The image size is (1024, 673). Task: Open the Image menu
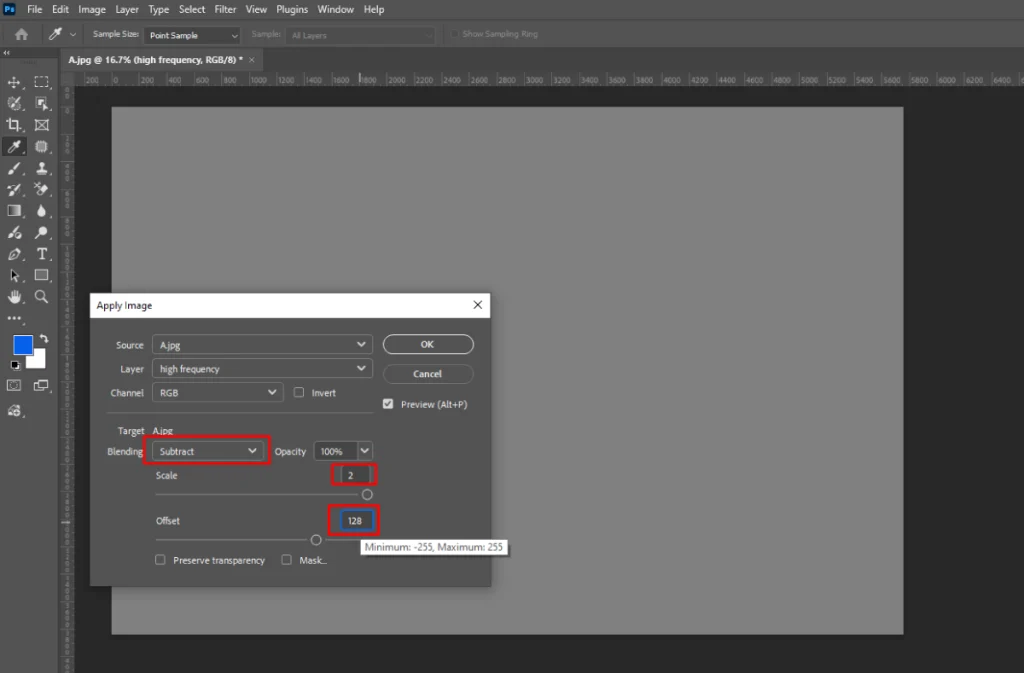point(92,9)
